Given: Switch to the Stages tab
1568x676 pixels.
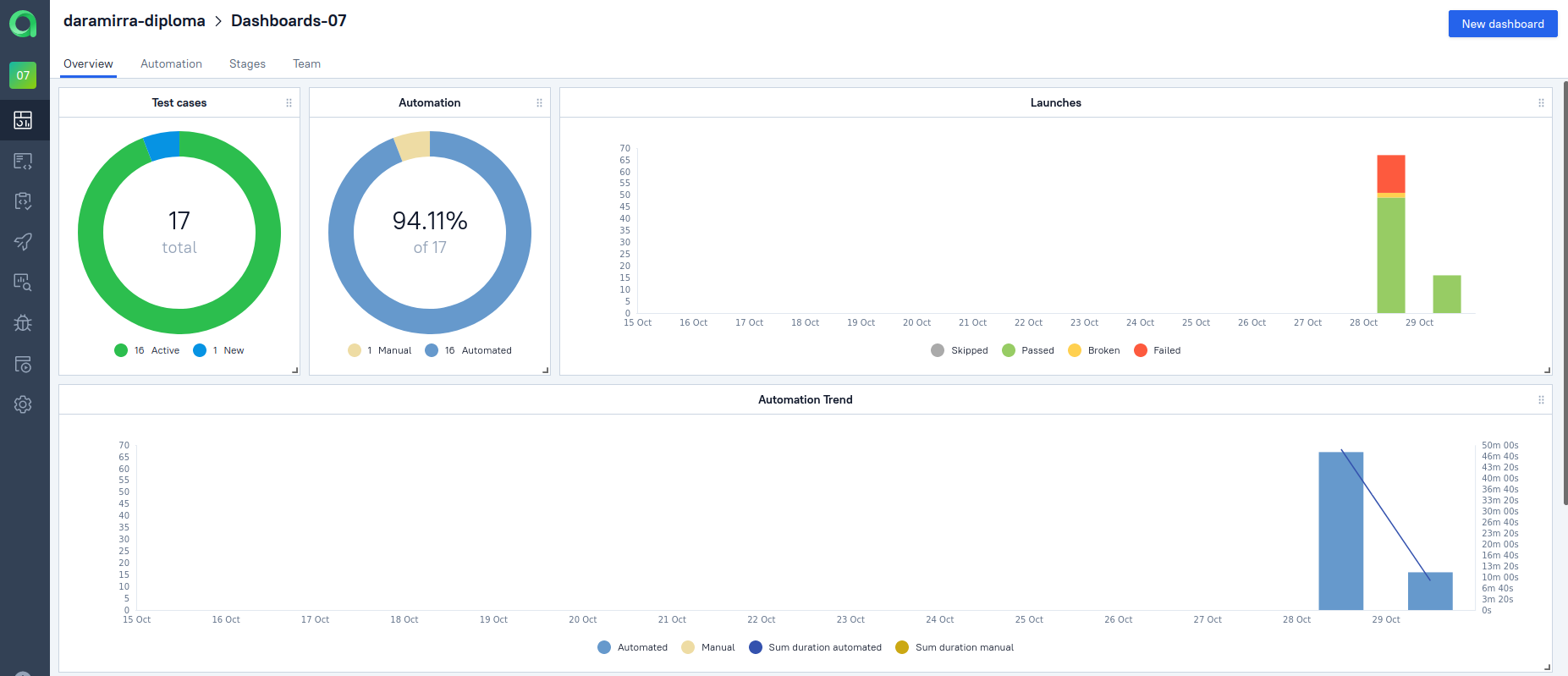Looking at the screenshot, I should click(x=247, y=64).
